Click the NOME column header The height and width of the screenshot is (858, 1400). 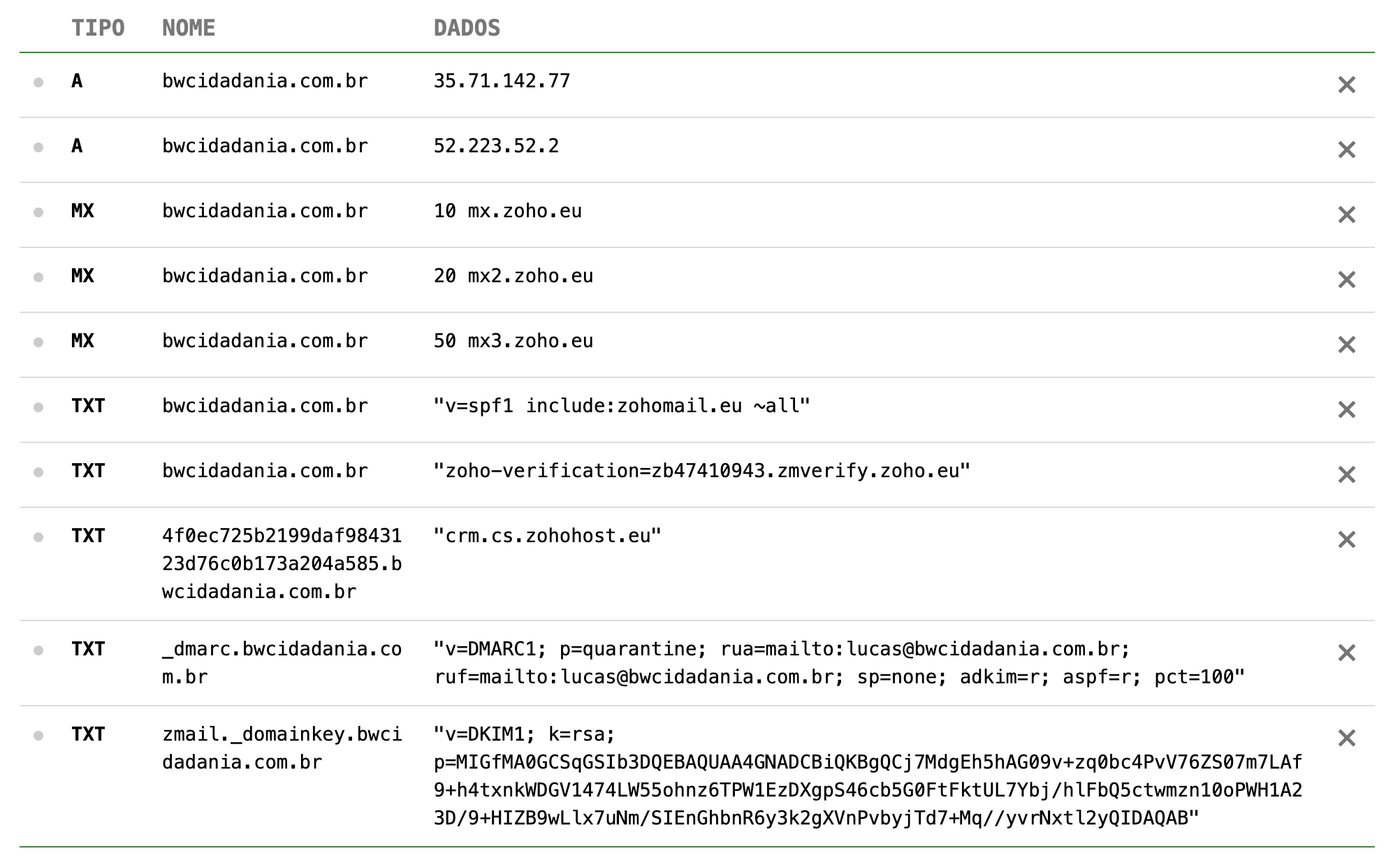click(189, 28)
